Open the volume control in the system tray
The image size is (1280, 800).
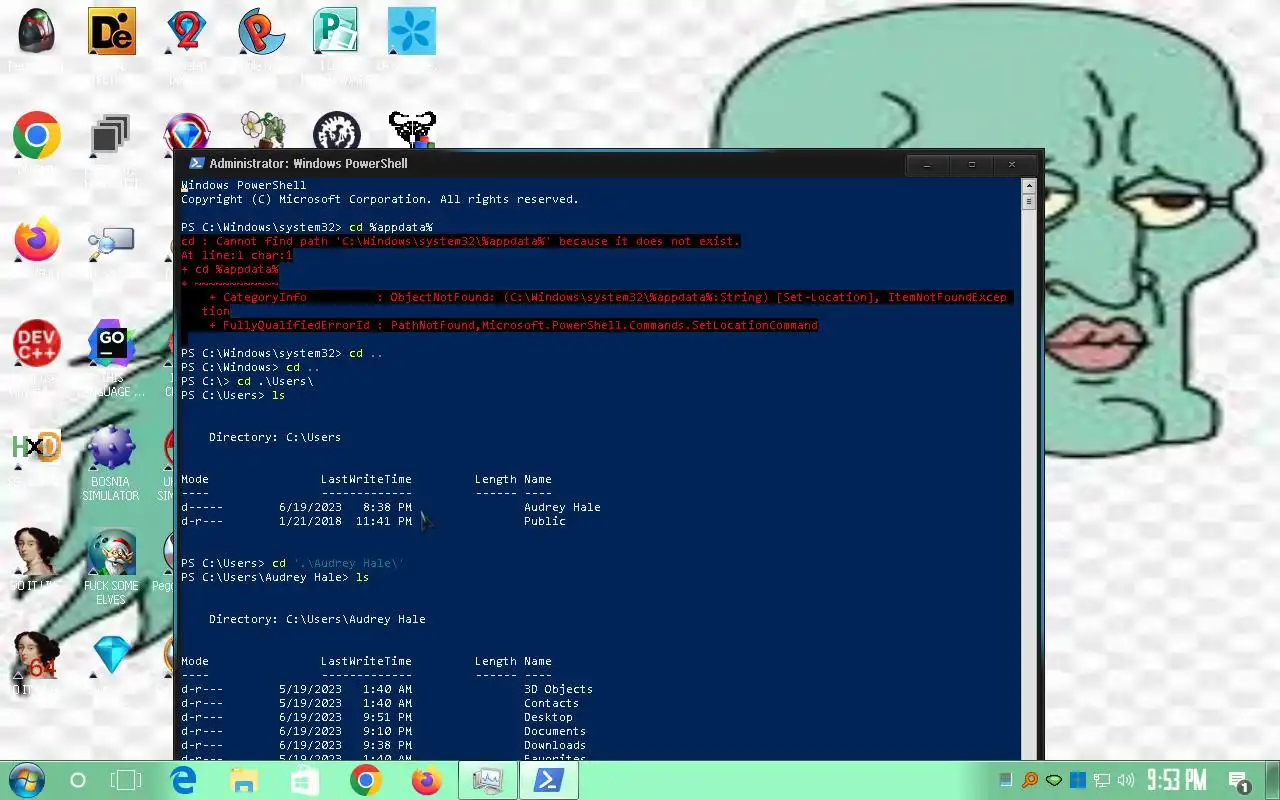(1126, 780)
